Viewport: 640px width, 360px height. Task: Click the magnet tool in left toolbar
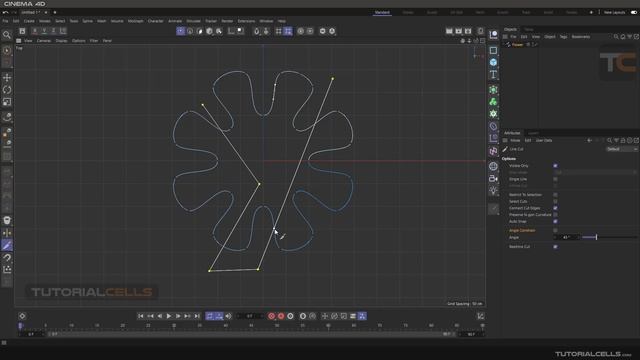coord(7,258)
